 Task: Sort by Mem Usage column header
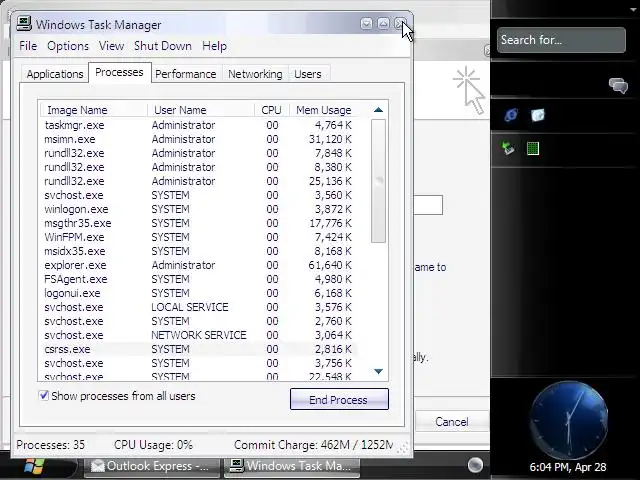pyautogui.click(x=324, y=110)
